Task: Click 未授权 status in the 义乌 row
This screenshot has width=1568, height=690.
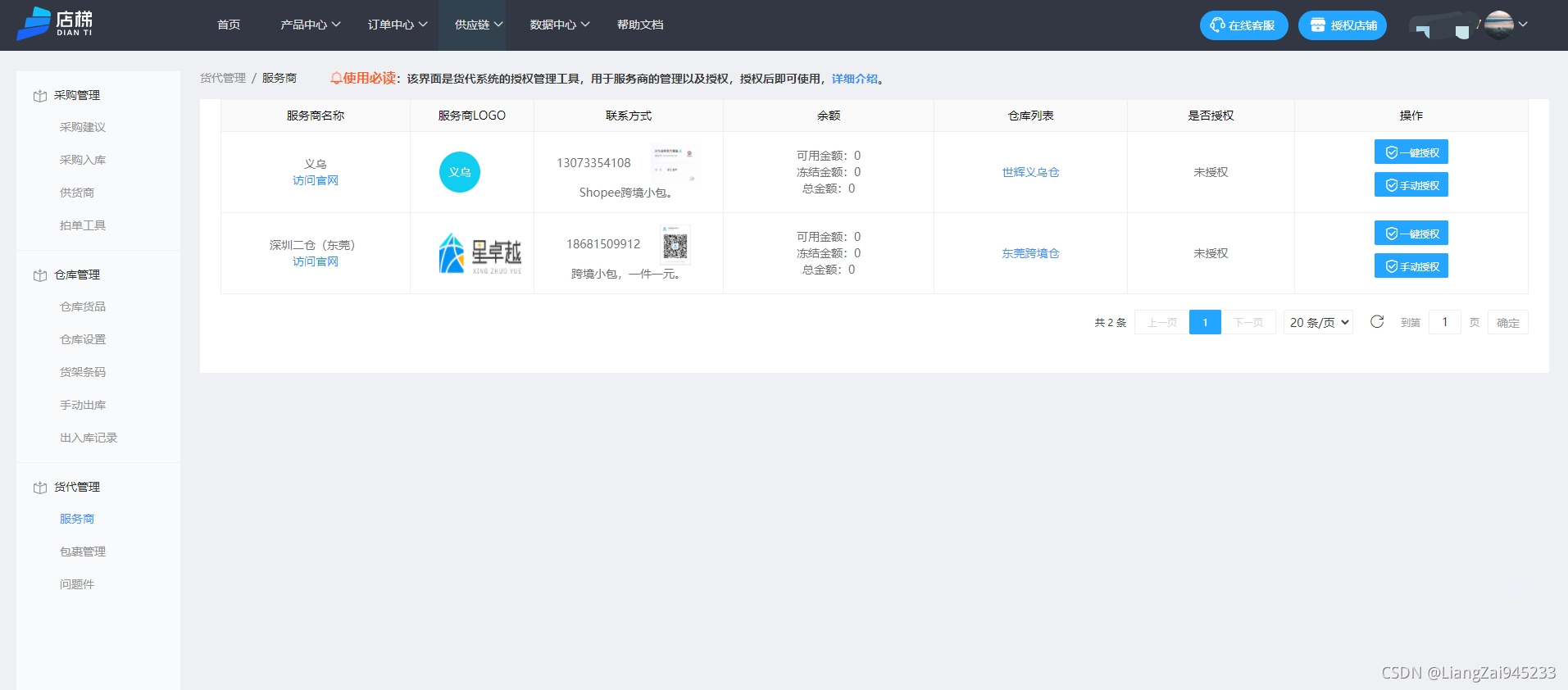Action: 1211,172
